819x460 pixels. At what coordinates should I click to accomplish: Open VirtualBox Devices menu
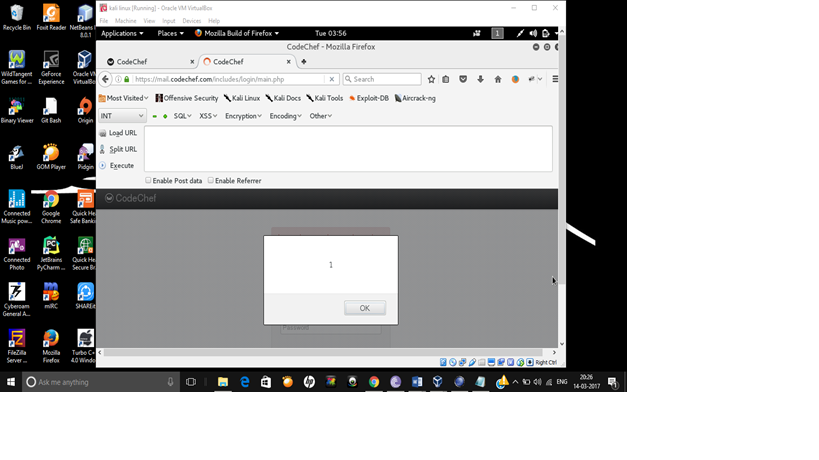tap(191, 21)
